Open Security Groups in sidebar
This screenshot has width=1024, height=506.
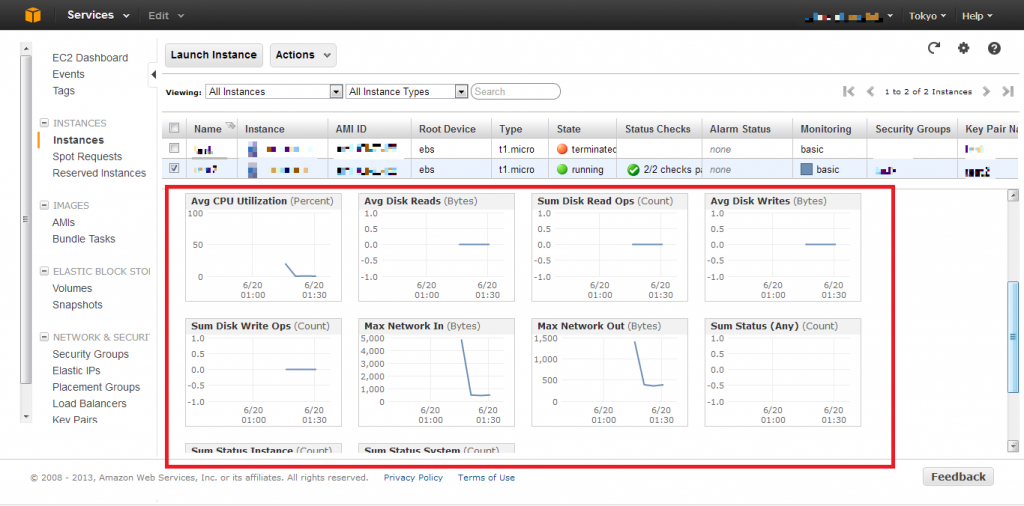coord(90,354)
